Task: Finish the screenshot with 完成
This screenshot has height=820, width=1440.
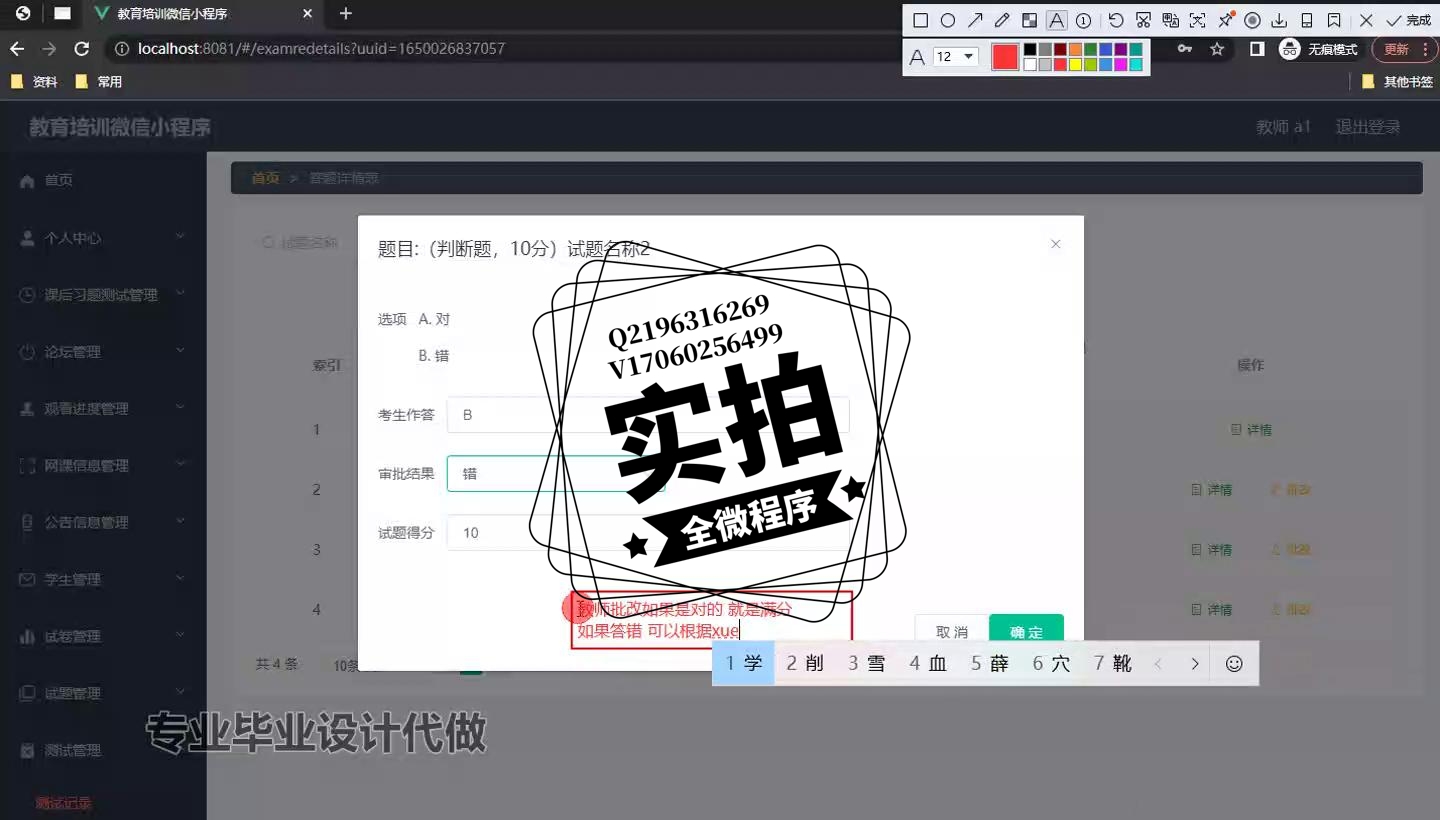Action: [1409, 20]
